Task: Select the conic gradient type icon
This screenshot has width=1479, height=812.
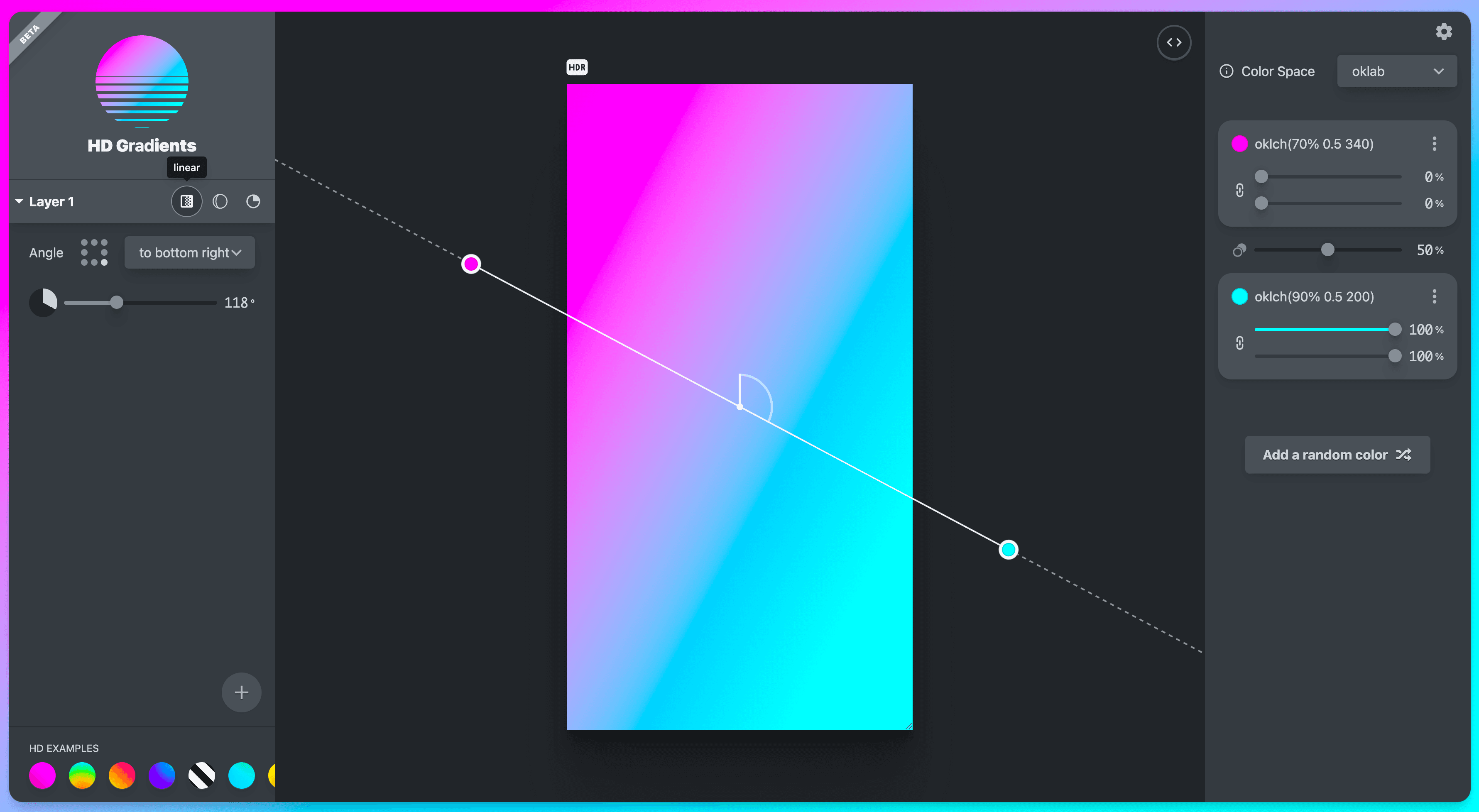Action: [253, 201]
